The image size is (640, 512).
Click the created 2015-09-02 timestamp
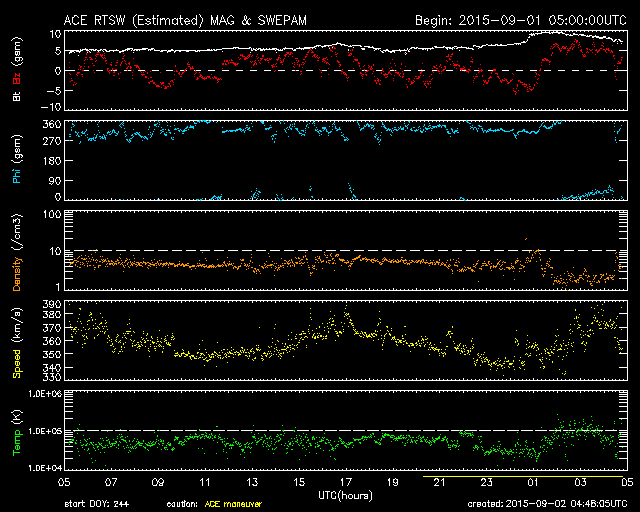(552, 505)
